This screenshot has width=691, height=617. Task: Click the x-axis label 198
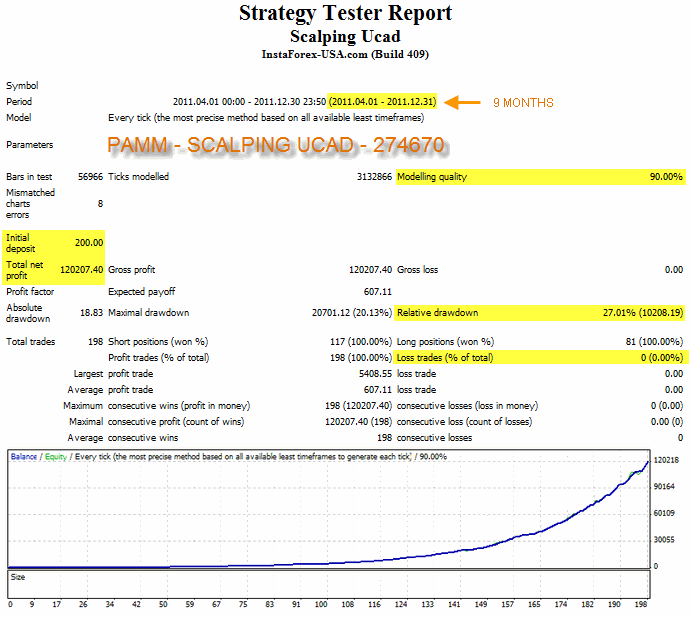(x=640, y=605)
